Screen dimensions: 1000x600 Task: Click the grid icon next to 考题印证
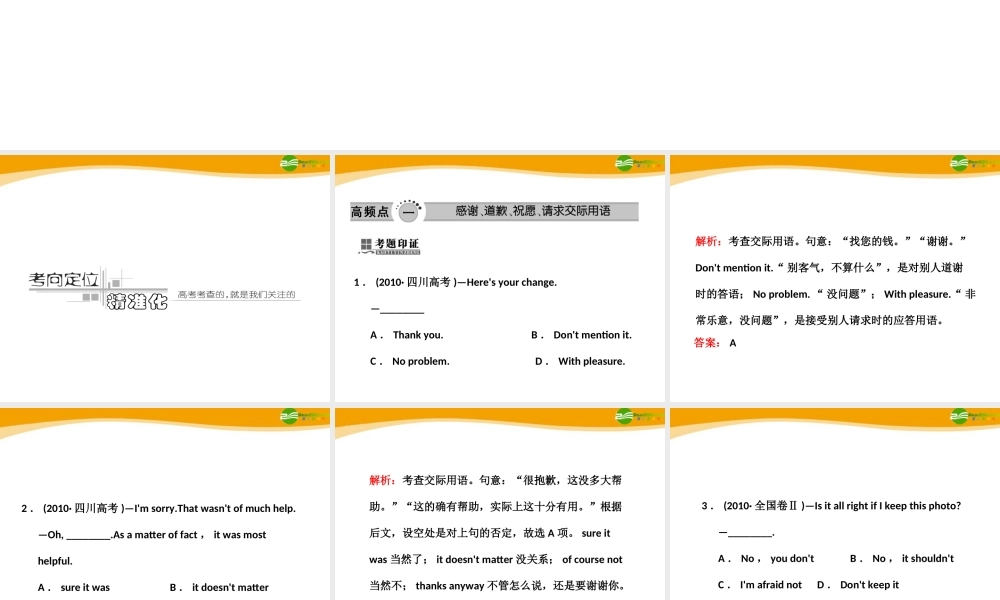(366, 244)
